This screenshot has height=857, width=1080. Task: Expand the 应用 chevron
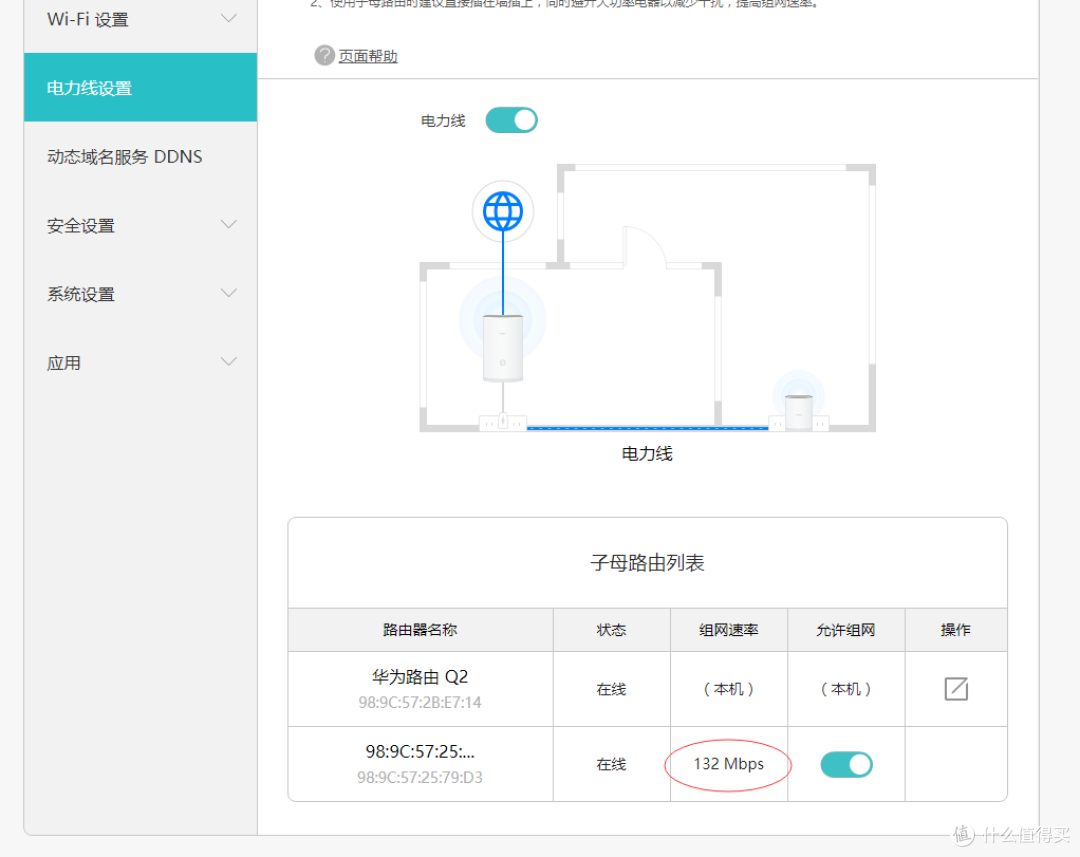[229, 362]
